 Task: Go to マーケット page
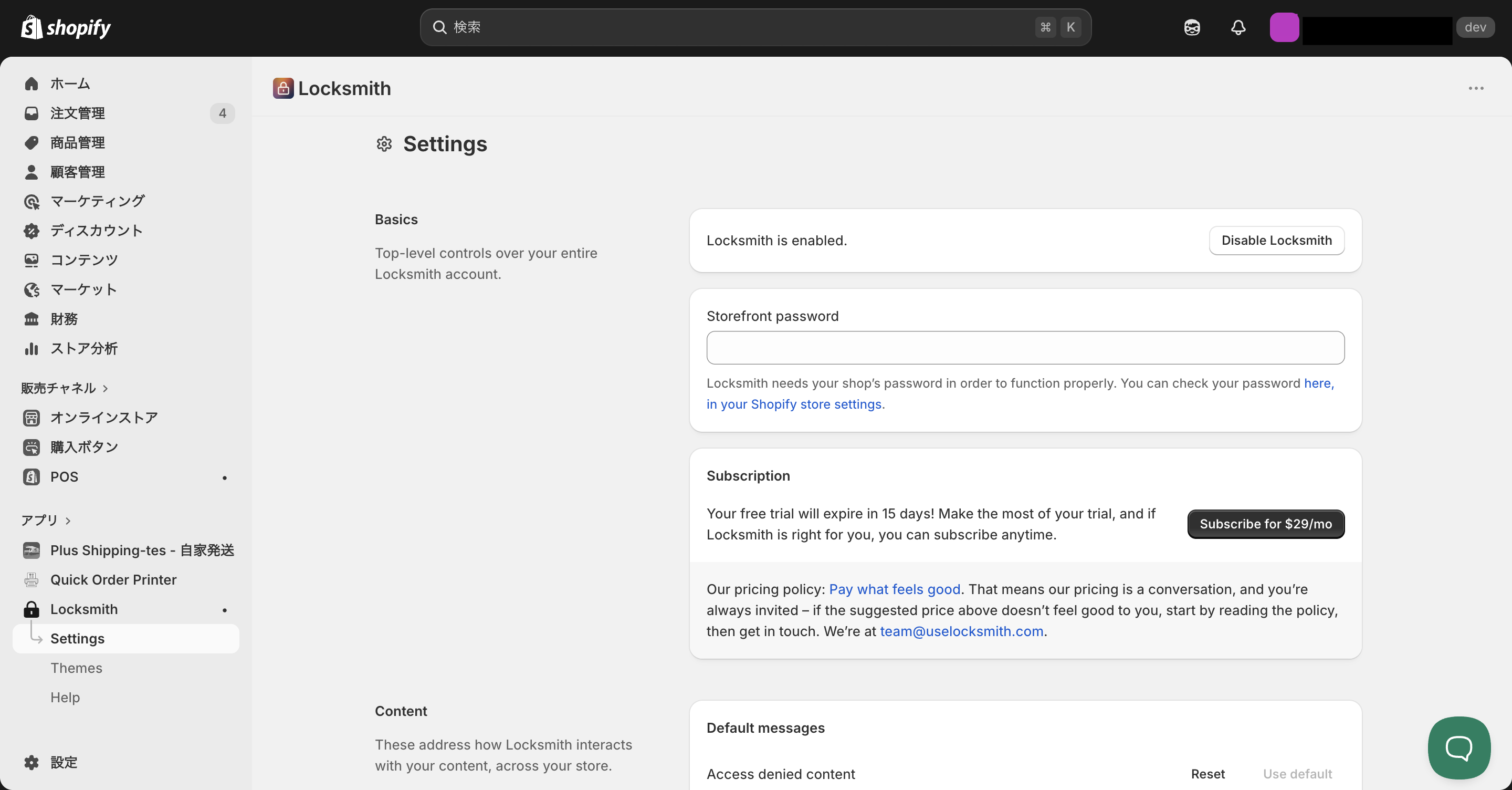click(x=83, y=289)
